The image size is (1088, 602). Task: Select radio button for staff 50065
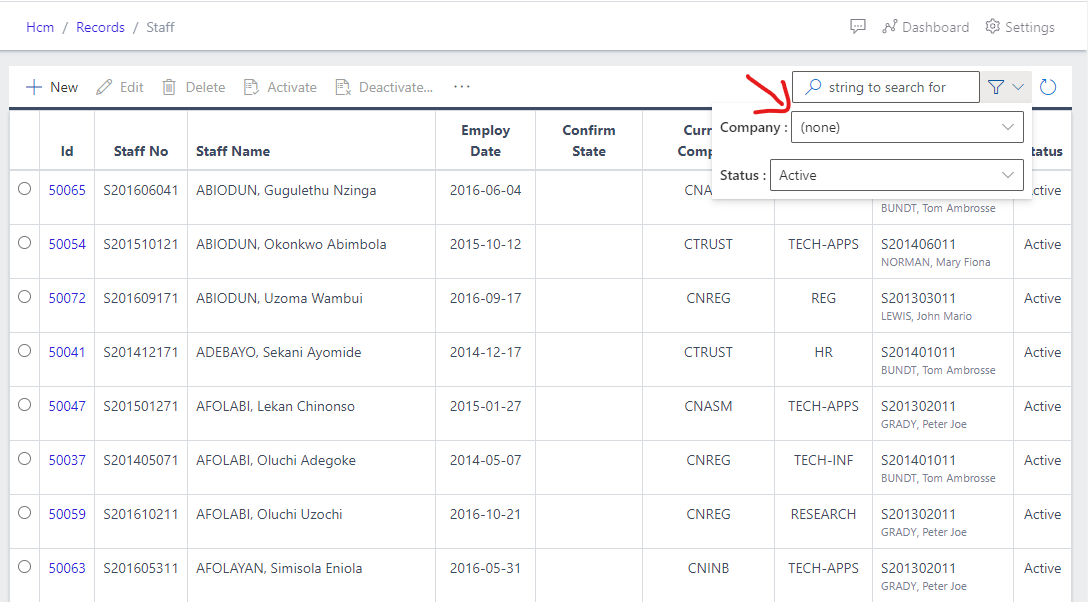[x=24, y=189]
